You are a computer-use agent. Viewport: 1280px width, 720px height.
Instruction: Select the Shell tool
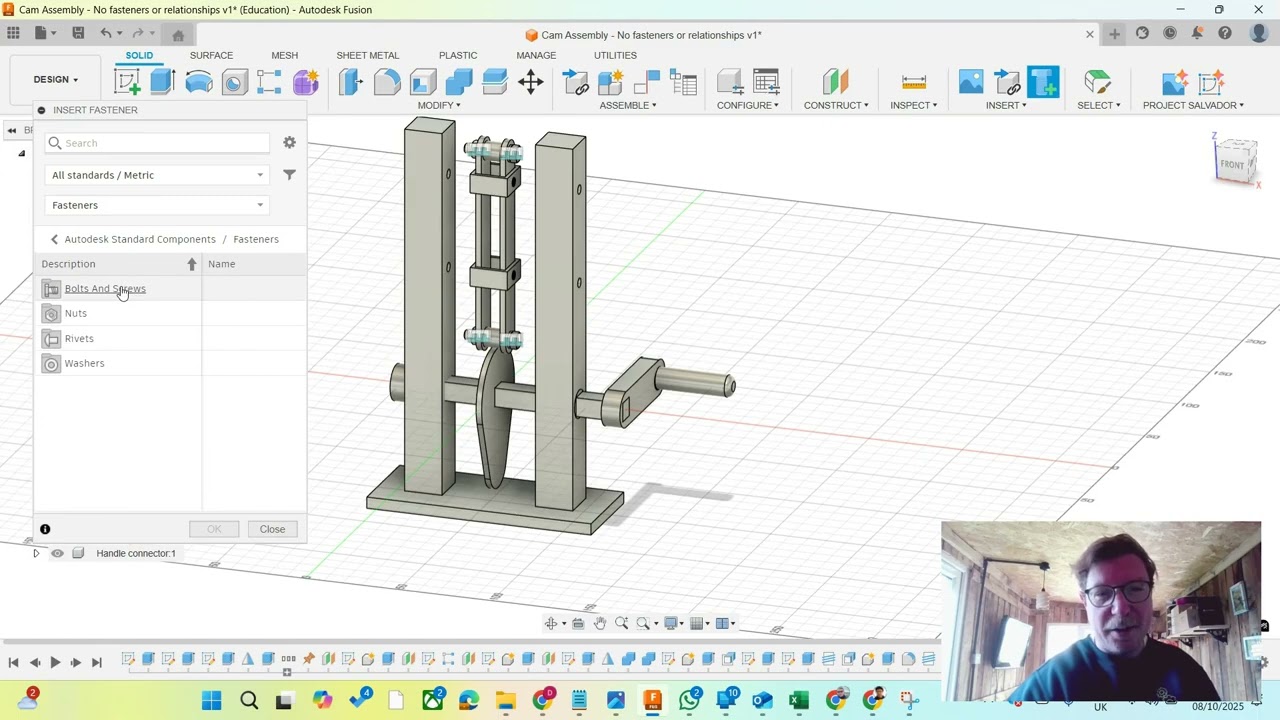pos(423,82)
